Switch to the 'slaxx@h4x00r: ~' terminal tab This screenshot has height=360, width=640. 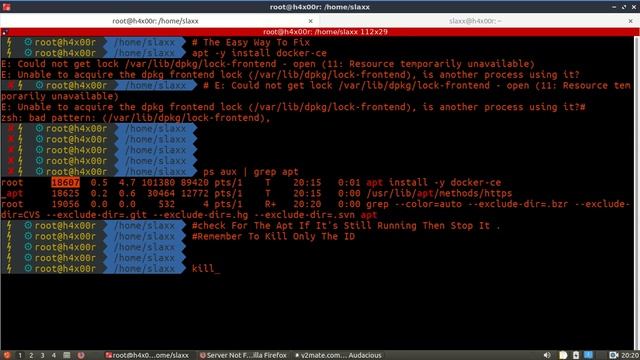[x=476, y=21]
